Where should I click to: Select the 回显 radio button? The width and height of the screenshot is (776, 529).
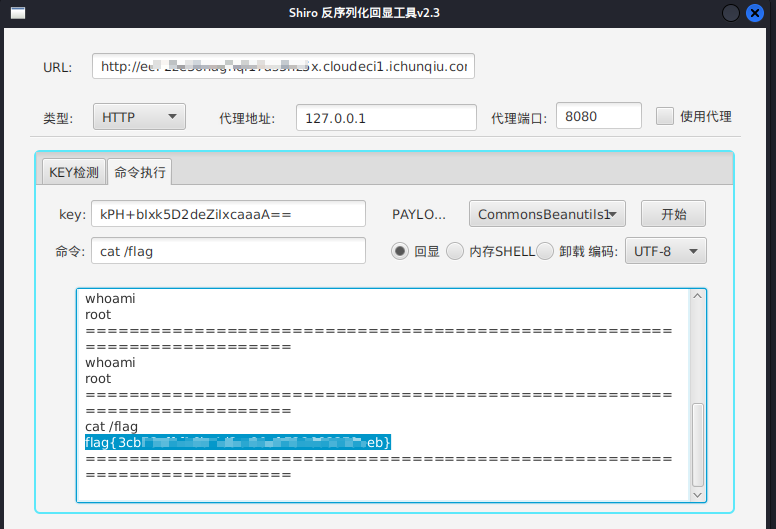coord(400,251)
